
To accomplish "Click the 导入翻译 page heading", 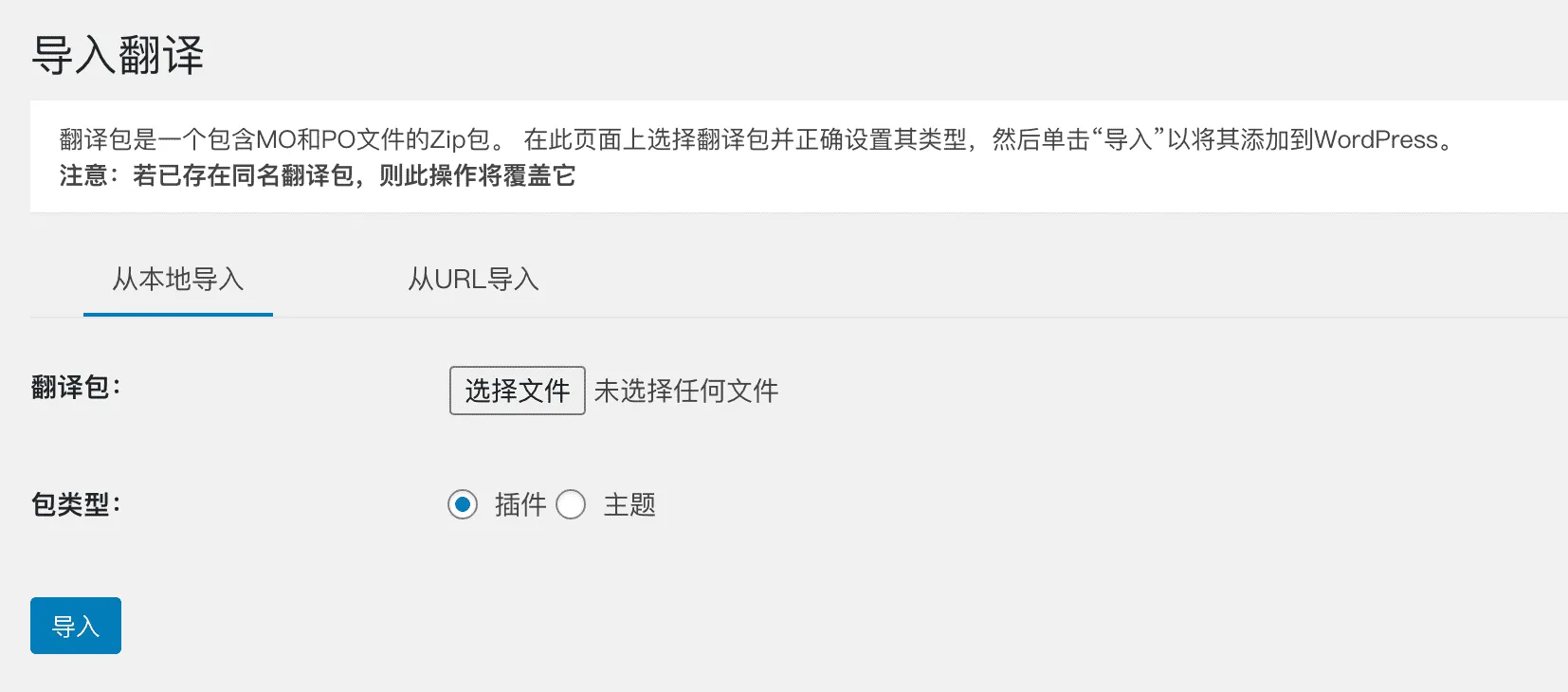I will (x=118, y=55).
